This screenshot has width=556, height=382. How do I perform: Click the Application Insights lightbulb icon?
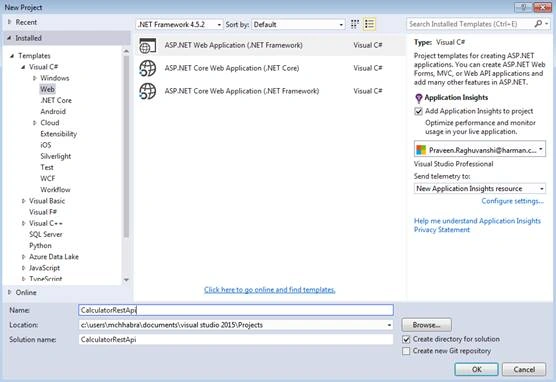(418, 98)
